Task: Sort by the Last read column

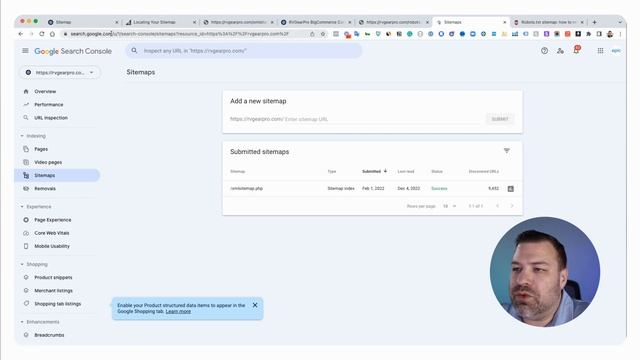Action: pyautogui.click(x=406, y=171)
